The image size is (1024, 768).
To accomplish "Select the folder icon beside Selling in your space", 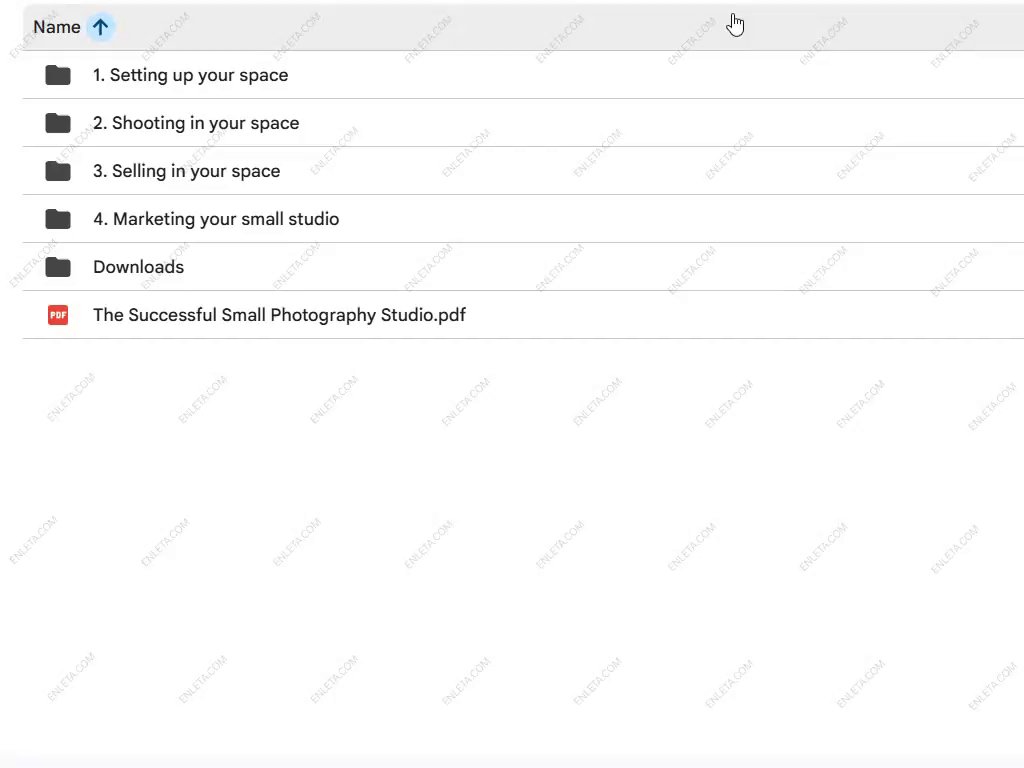I will pos(58,171).
